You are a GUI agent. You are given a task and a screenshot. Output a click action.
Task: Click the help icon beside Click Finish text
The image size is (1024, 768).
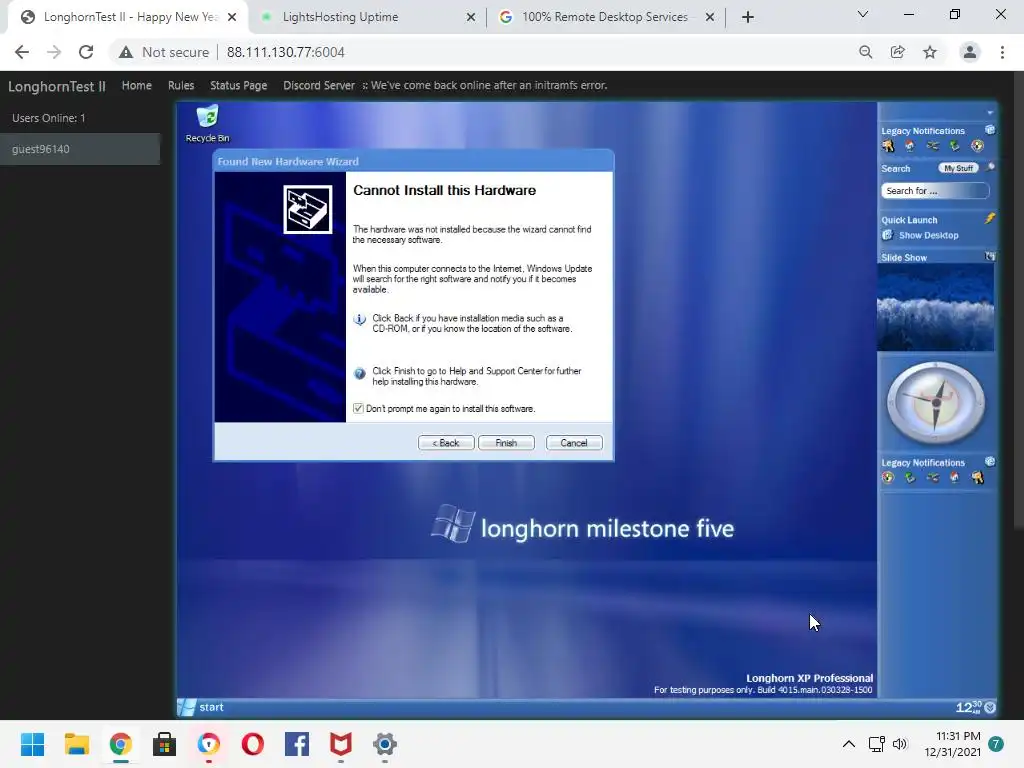click(x=359, y=374)
